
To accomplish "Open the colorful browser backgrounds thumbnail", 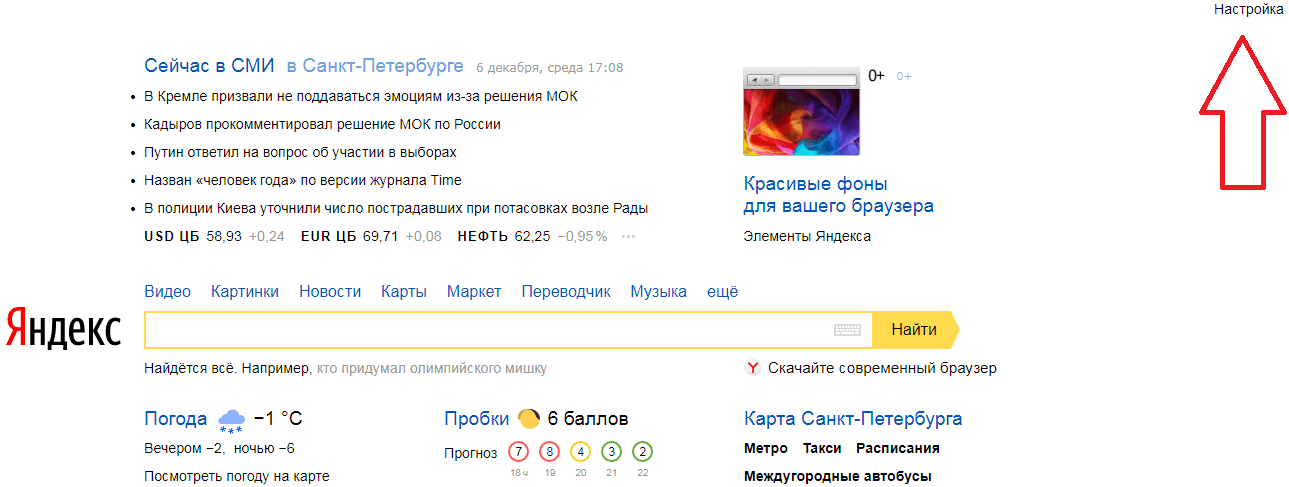I will (802, 112).
